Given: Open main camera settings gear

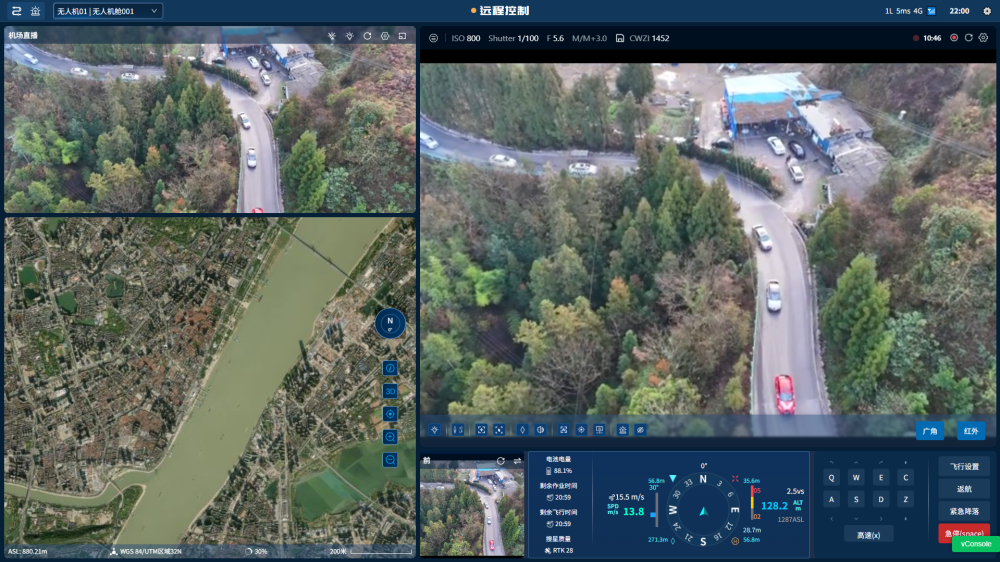Looking at the screenshot, I should tap(983, 38).
